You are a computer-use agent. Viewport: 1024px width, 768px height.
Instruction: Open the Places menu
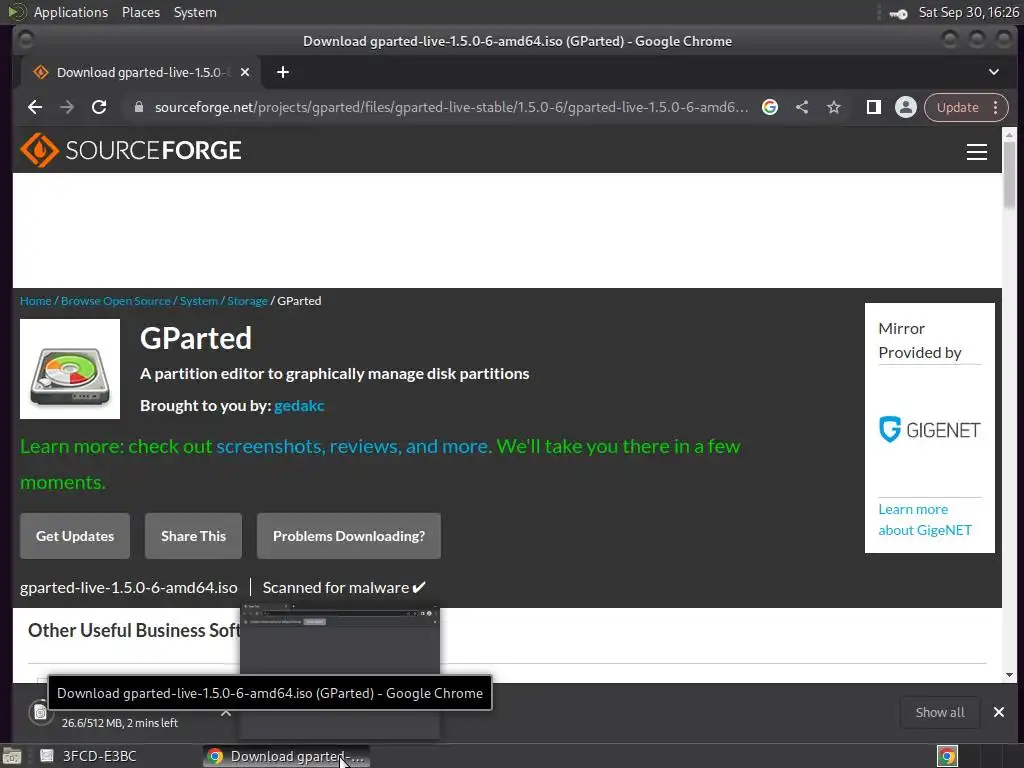coord(141,12)
